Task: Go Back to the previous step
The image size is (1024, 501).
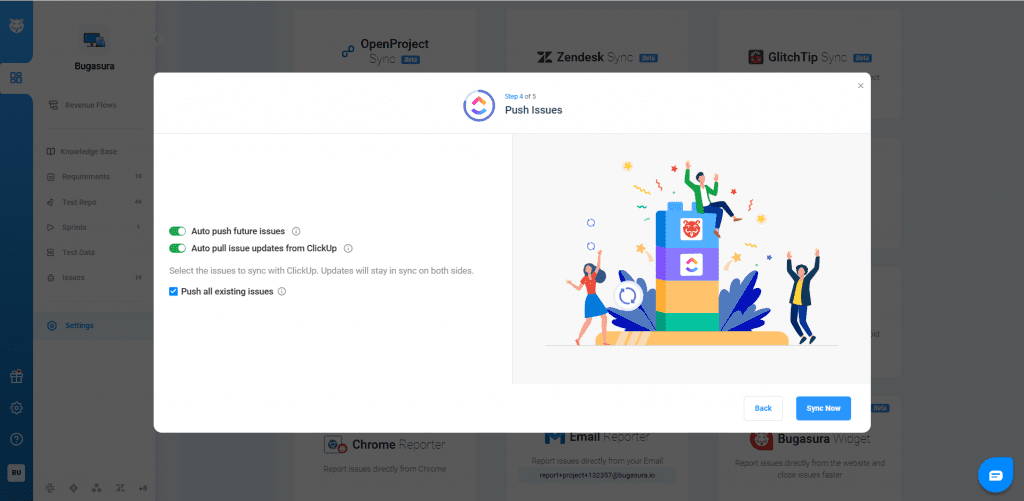Action: (763, 408)
